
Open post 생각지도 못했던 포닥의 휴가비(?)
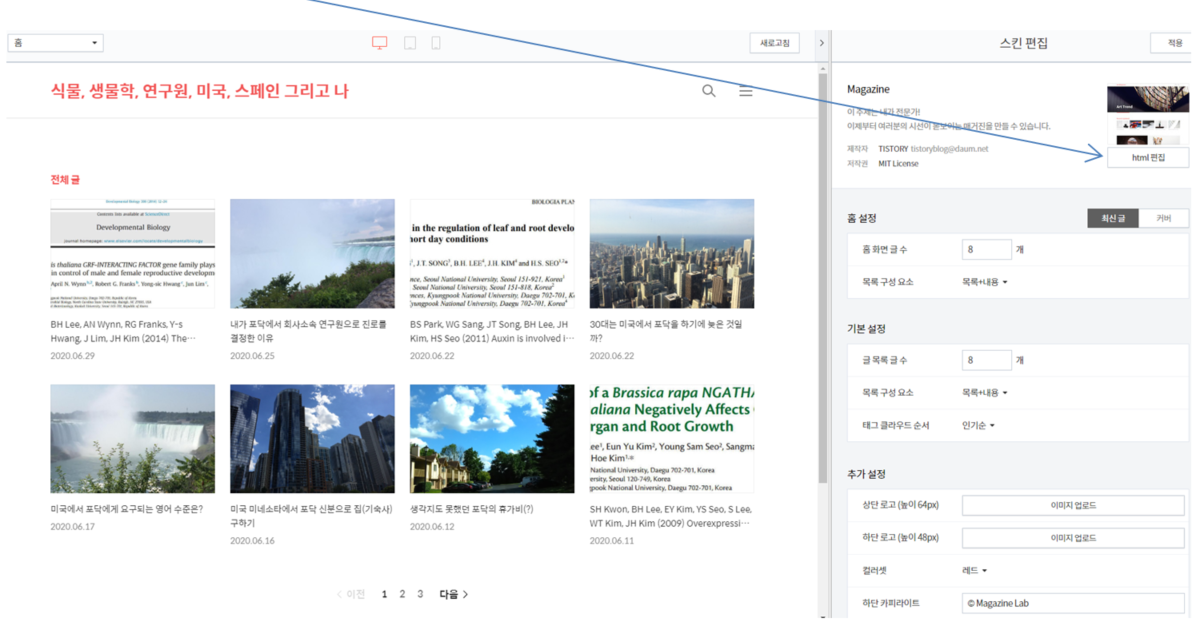pyautogui.click(x=472, y=509)
